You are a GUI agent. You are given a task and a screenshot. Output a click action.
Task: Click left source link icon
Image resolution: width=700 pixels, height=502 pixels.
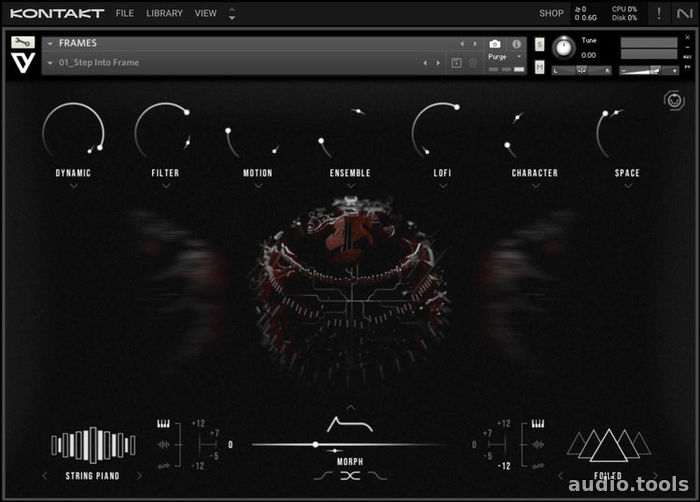pos(163,466)
